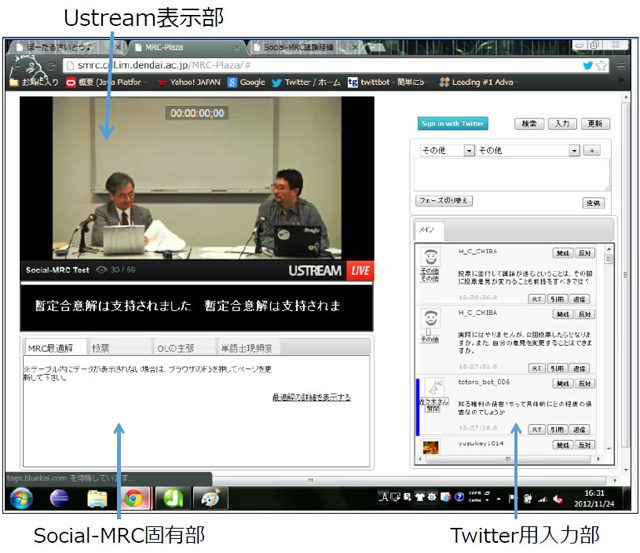The image size is (640, 553).
Task: Show hidden tray icons arrow
Action: (x=498, y=499)
